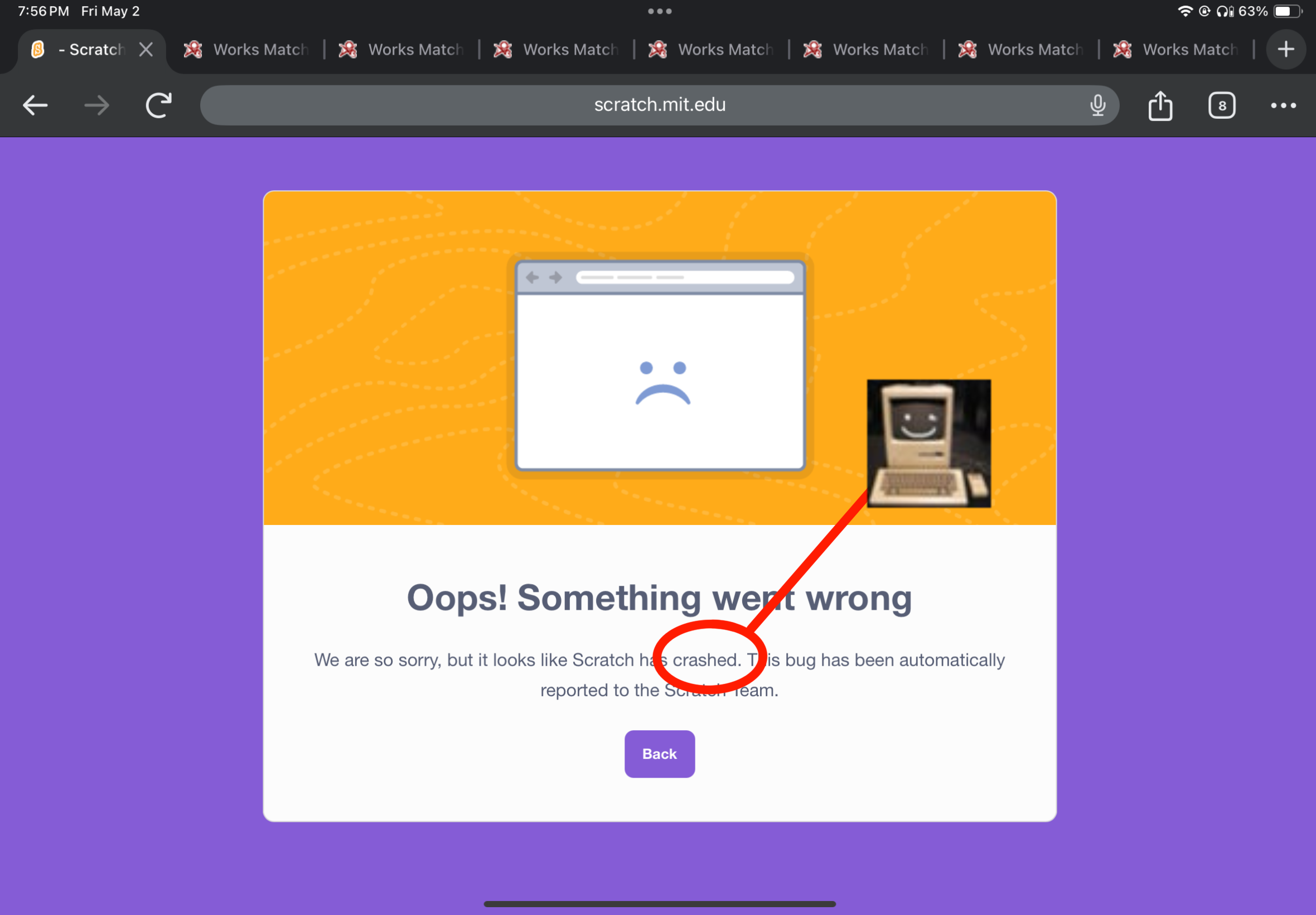
Task: Tap the microphone icon in address bar
Action: 1097,105
